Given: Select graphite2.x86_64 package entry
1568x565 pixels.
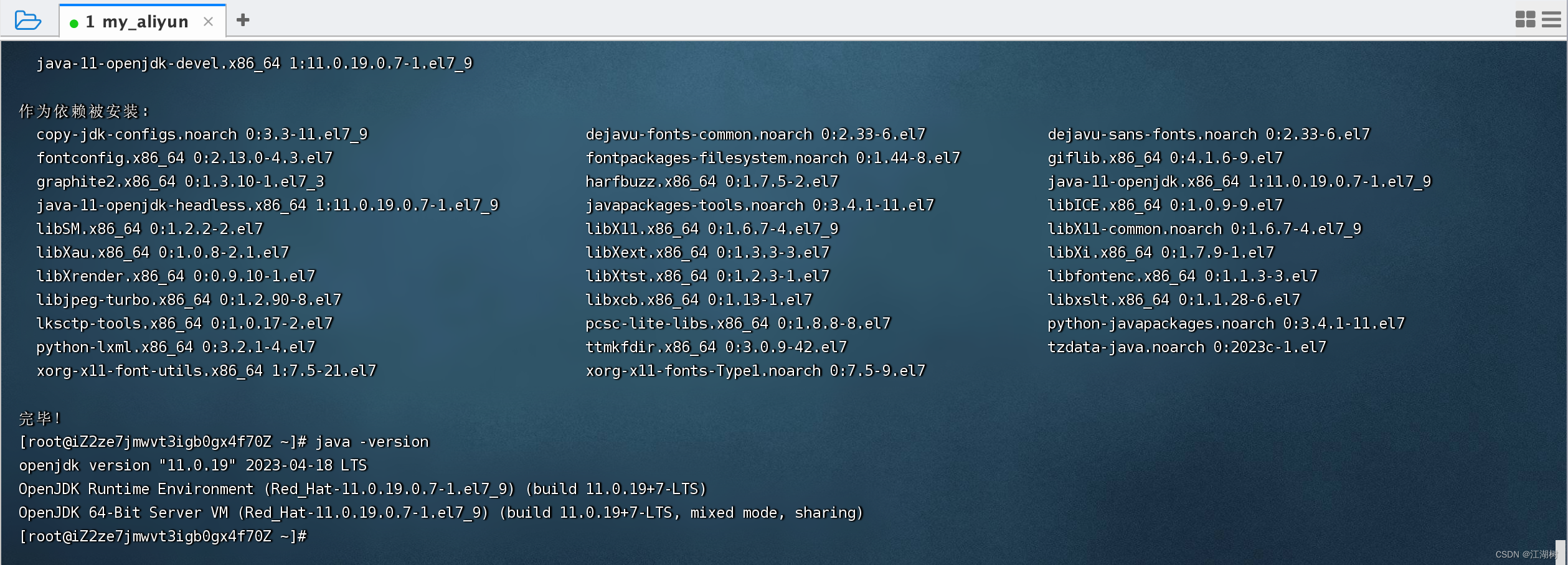Looking at the screenshot, I should [181, 182].
